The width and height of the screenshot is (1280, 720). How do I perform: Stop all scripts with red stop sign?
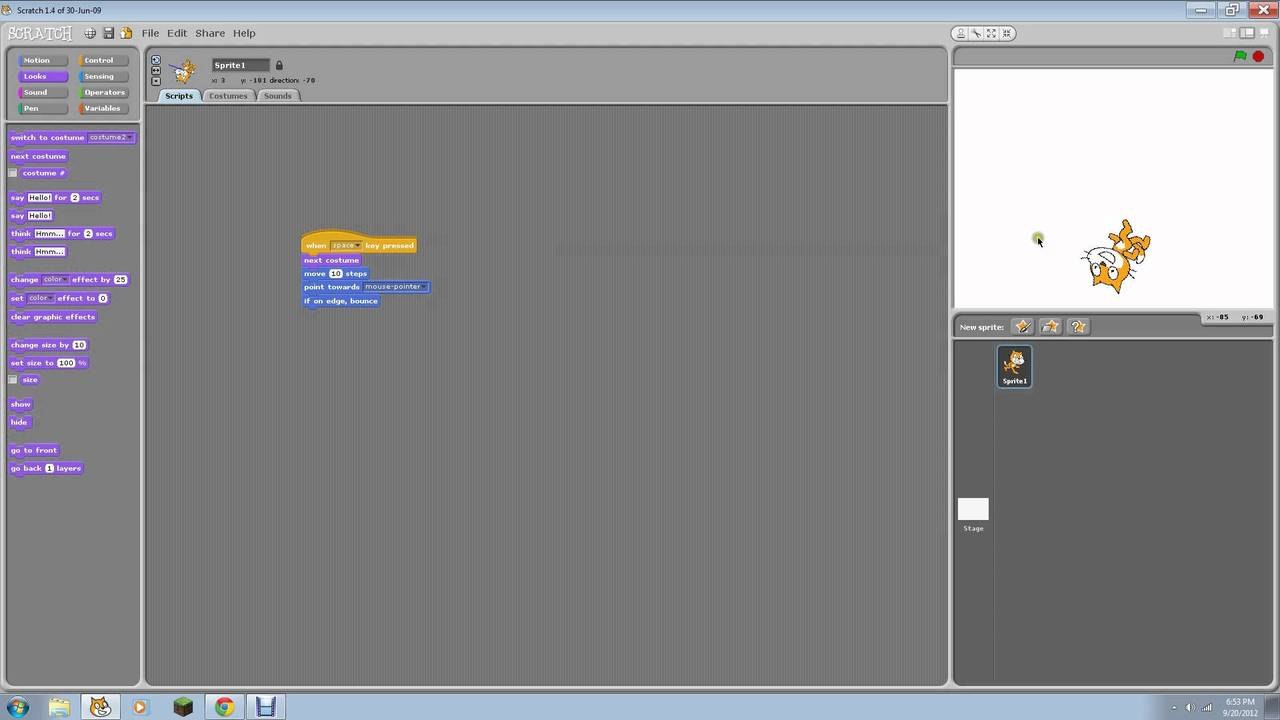(1258, 56)
